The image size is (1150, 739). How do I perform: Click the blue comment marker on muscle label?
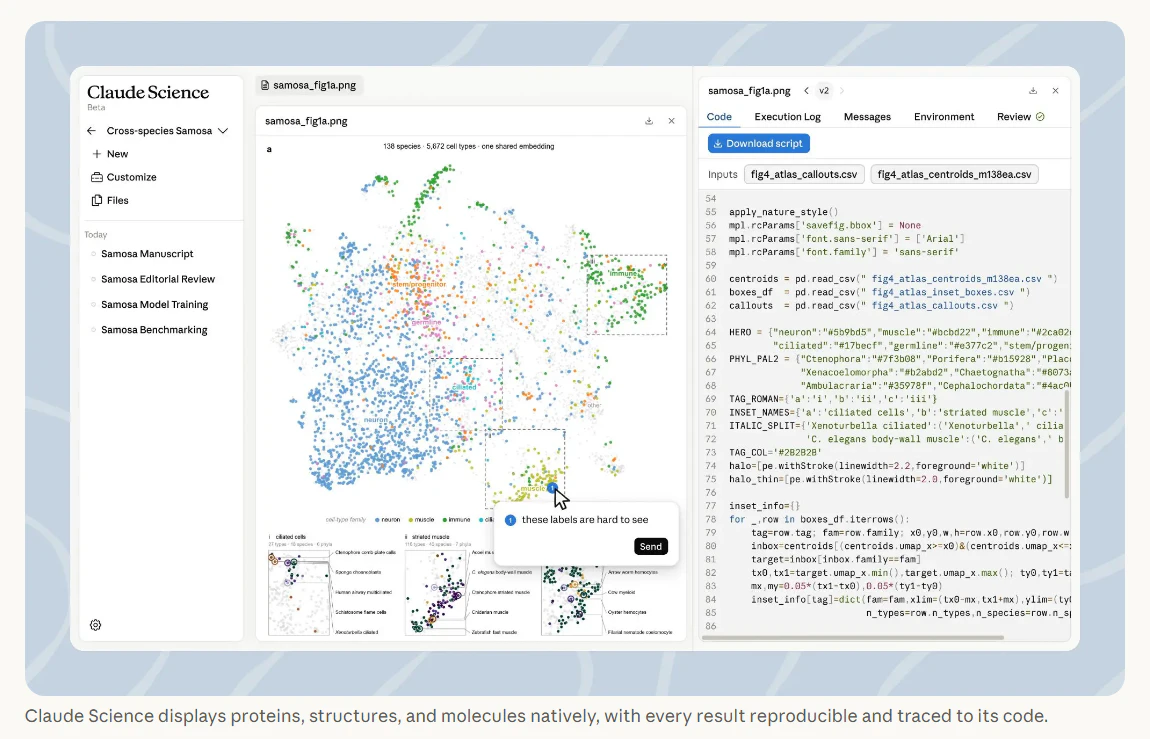point(552,488)
